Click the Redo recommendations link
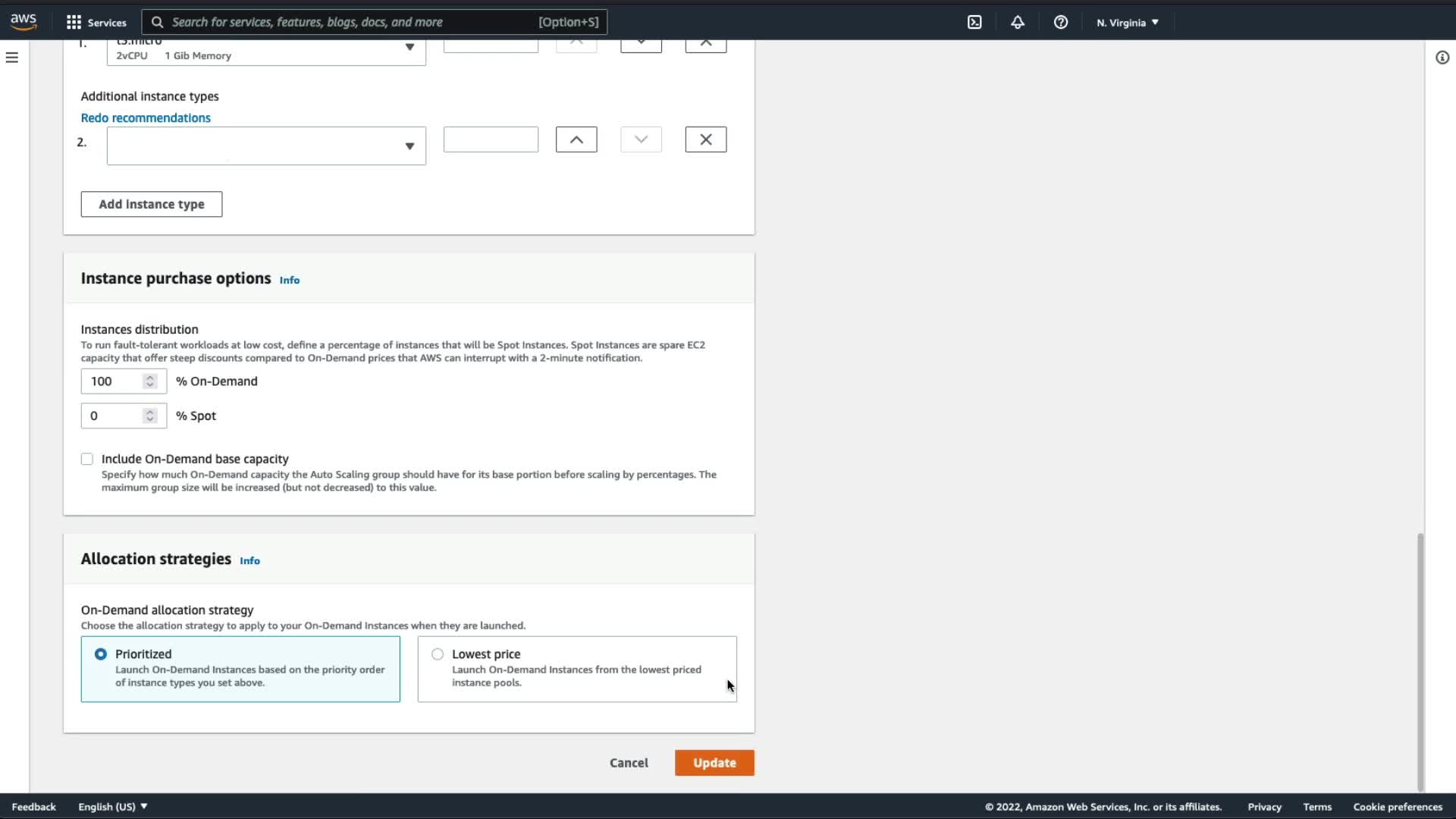1456x819 pixels. pyautogui.click(x=146, y=118)
